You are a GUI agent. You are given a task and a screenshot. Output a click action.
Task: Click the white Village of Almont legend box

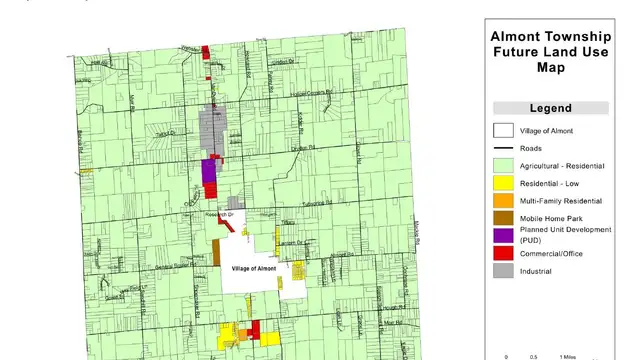(503, 131)
